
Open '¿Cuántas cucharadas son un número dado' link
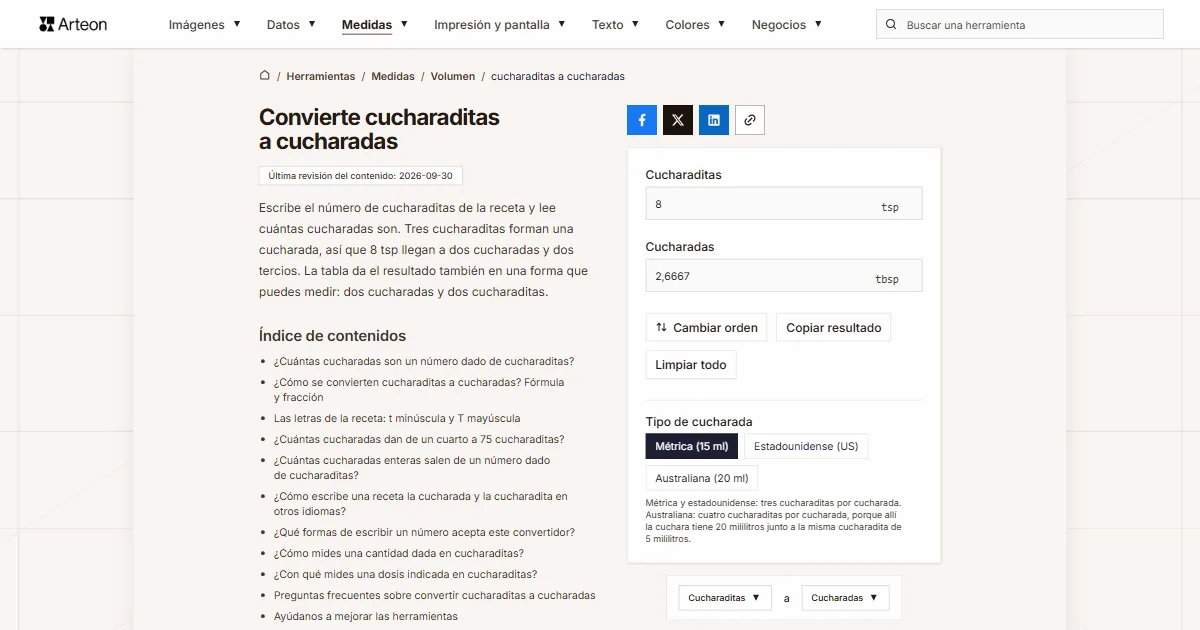(x=424, y=361)
